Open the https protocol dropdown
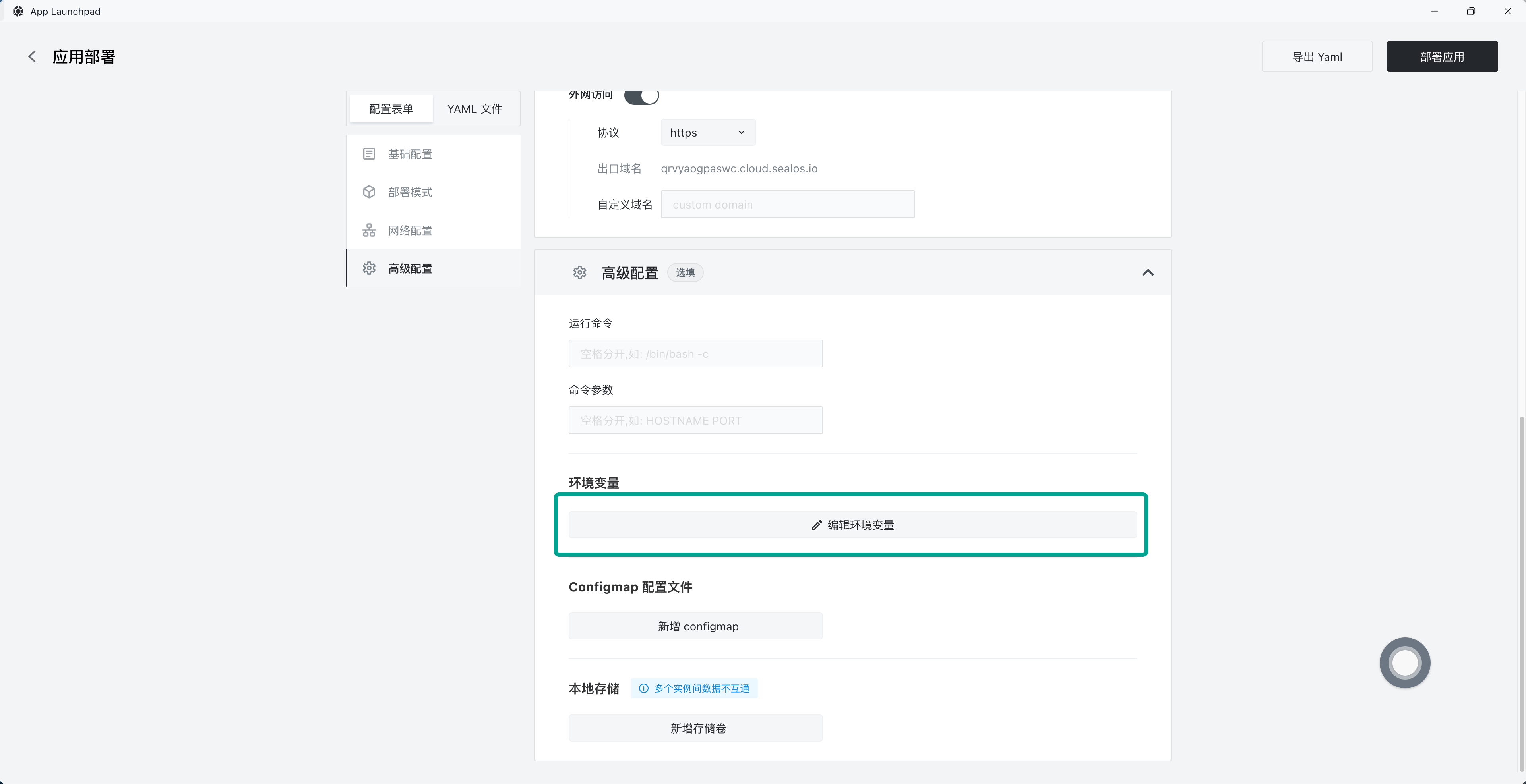This screenshot has width=1526, height=784. [708, 133]
